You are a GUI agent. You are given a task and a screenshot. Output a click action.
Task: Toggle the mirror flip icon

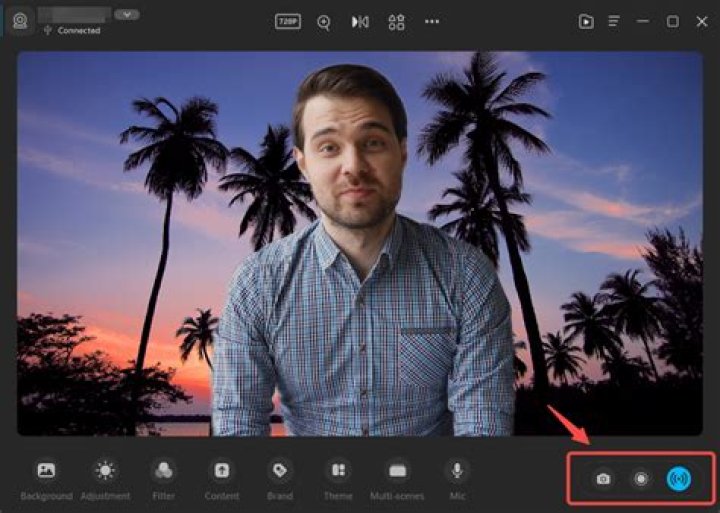[x=360, y=22]
